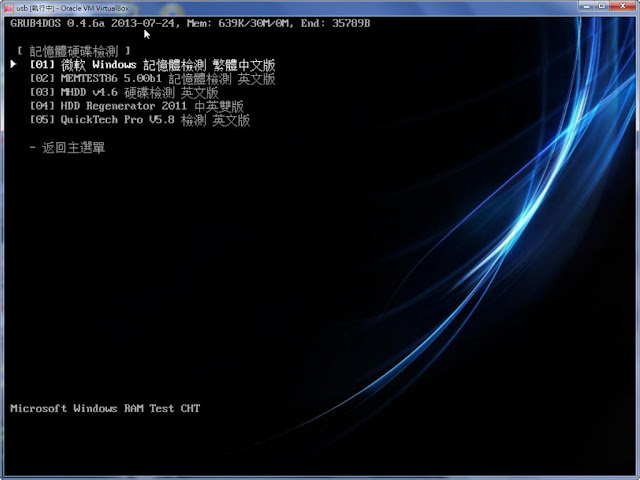The height and width of the screenshot is (480, 640).
Task: Click the 記憶體硬碟檢測 menu header
Action: (x=74, y=51)
